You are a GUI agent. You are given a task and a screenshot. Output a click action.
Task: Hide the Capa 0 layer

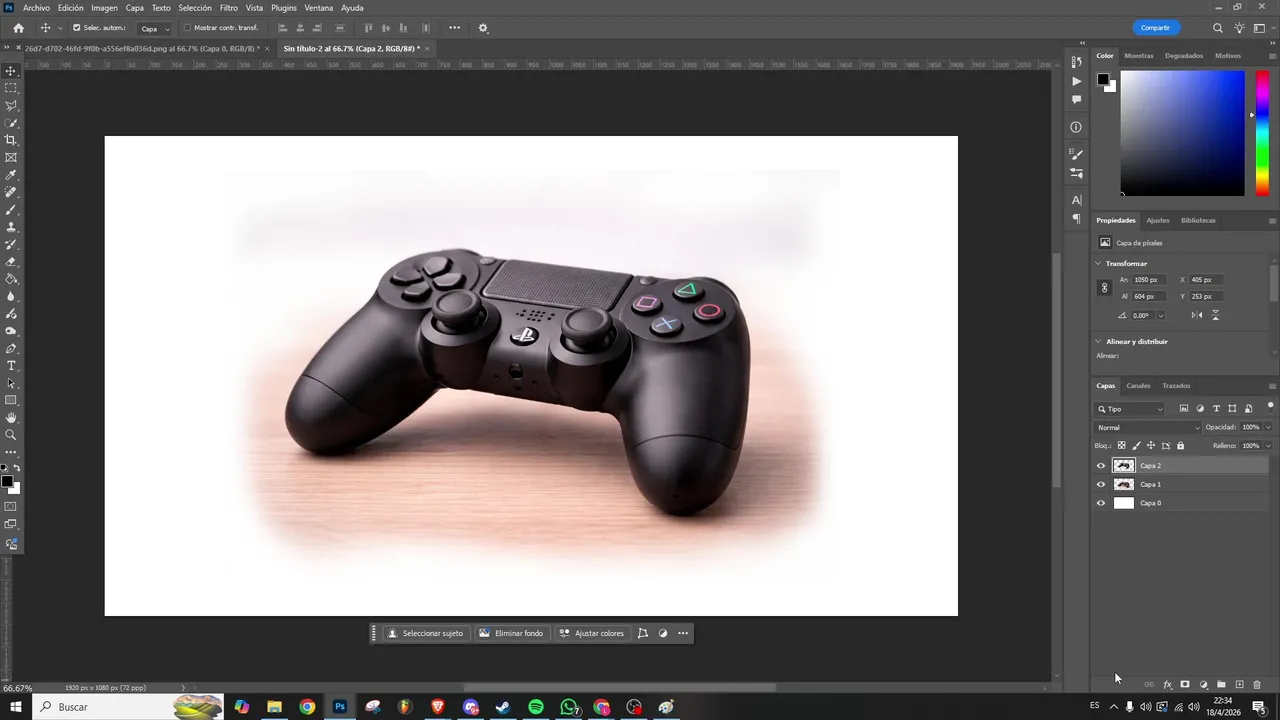[1101, 503]
